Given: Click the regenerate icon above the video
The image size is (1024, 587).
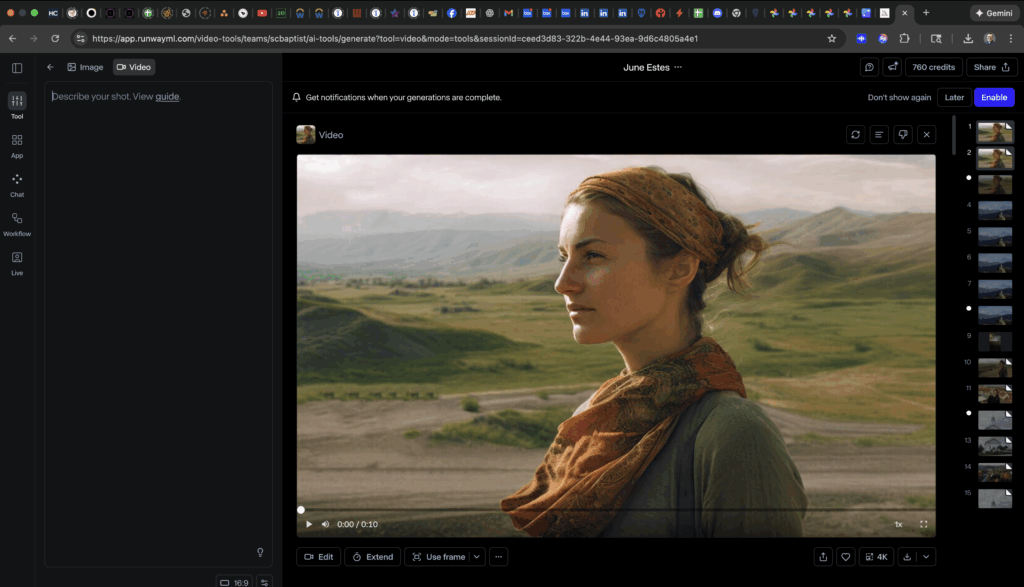Looking at the screenshot, I should [855, 134].
